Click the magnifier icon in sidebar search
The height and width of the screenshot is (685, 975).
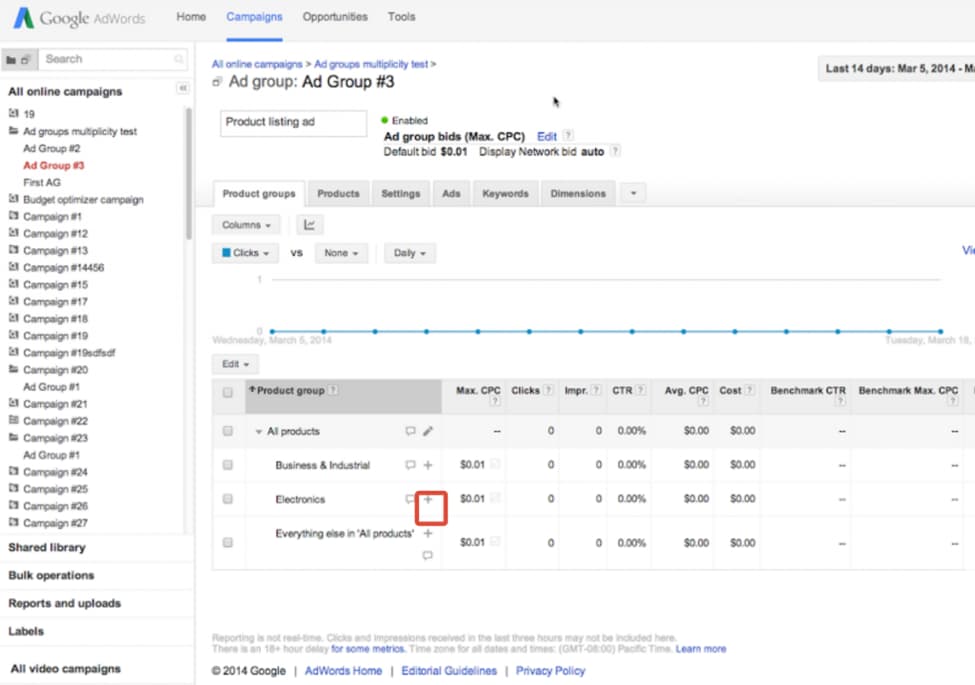pyautogui.click(x=178, y=59)
